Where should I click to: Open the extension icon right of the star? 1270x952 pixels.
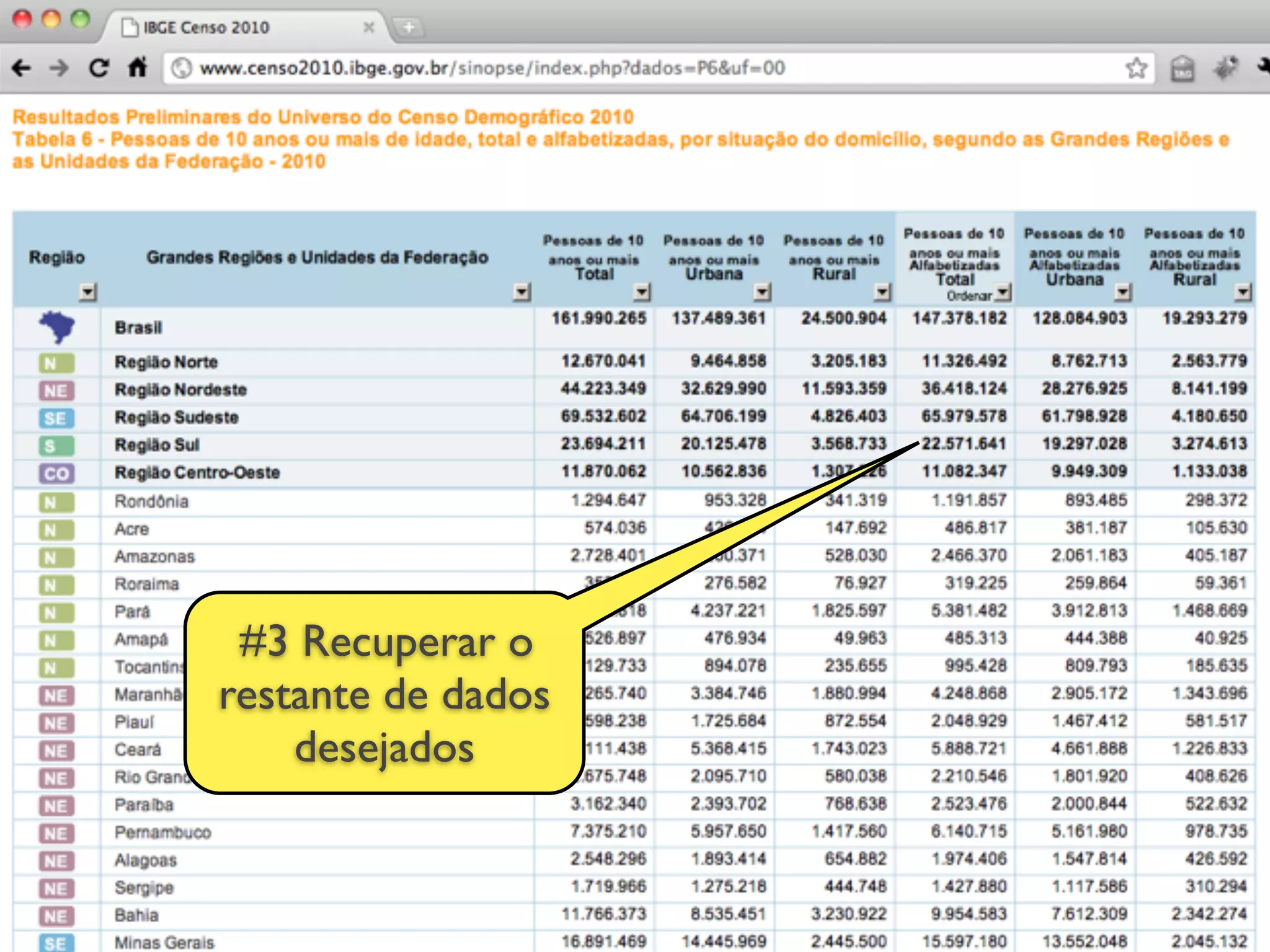pyautogui.click(x=1182, y=68)
